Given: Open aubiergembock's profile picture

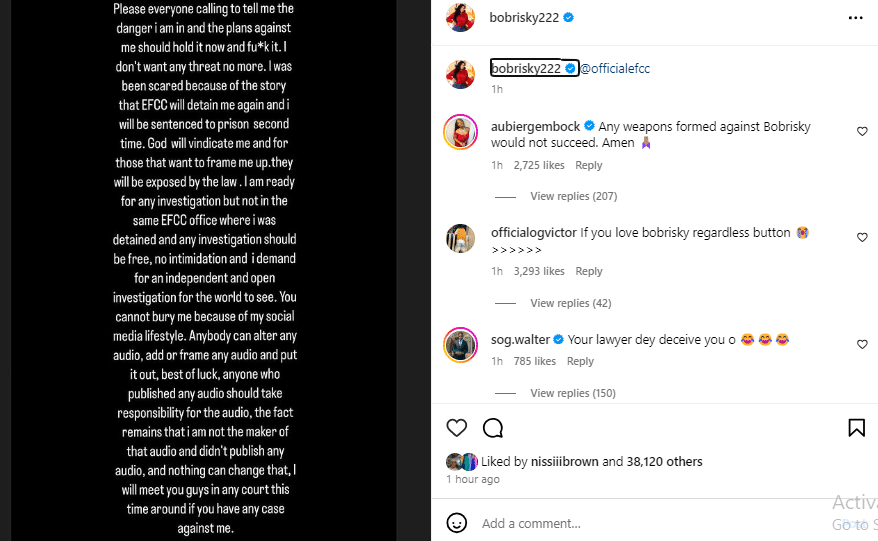Looking at the screenshot, I should coord(460,131).
